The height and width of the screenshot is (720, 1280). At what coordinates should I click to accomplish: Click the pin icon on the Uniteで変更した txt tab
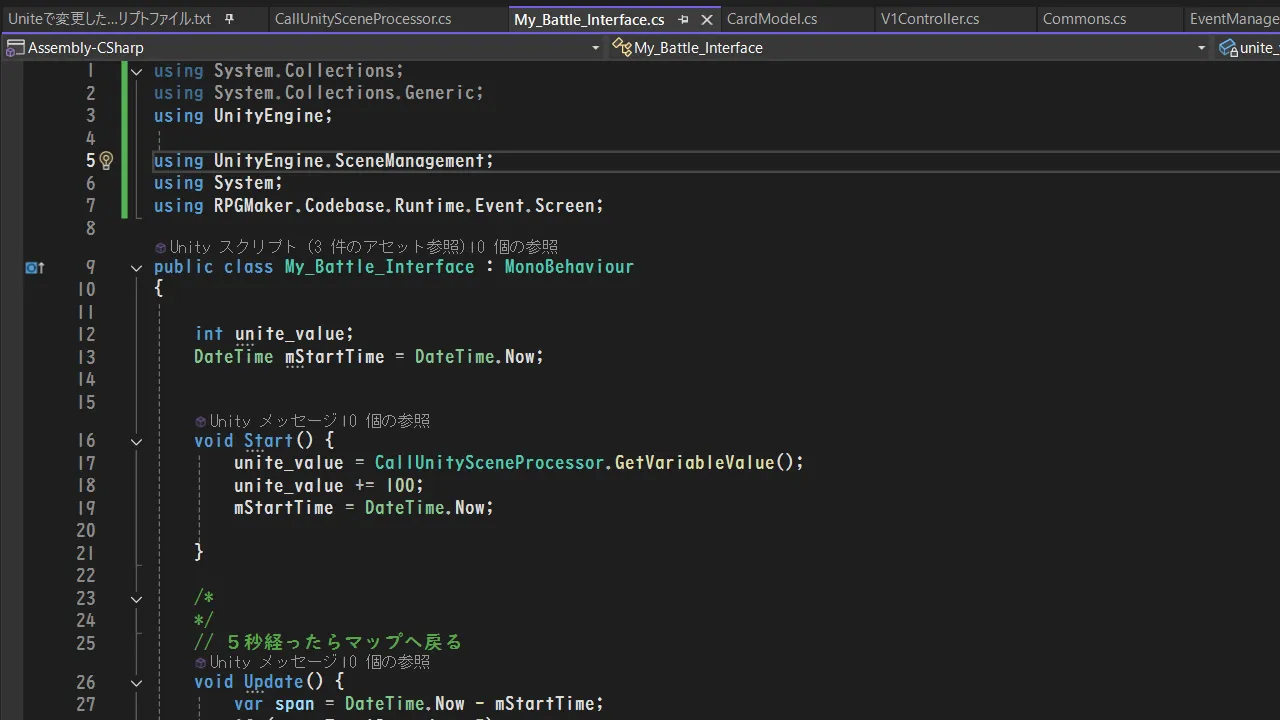(x=229, y=19)
